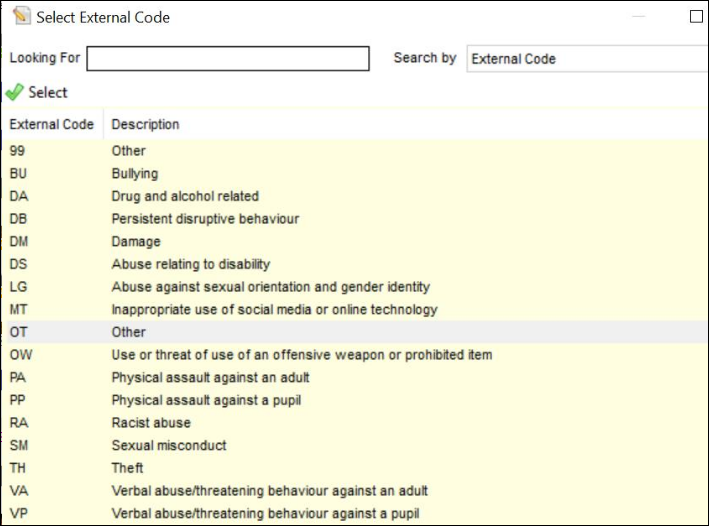Viewport: 709px width, 526px height.
Task: Open the Search by External Code dropdown
Action: pyautogui.click(x=587, y=59)
